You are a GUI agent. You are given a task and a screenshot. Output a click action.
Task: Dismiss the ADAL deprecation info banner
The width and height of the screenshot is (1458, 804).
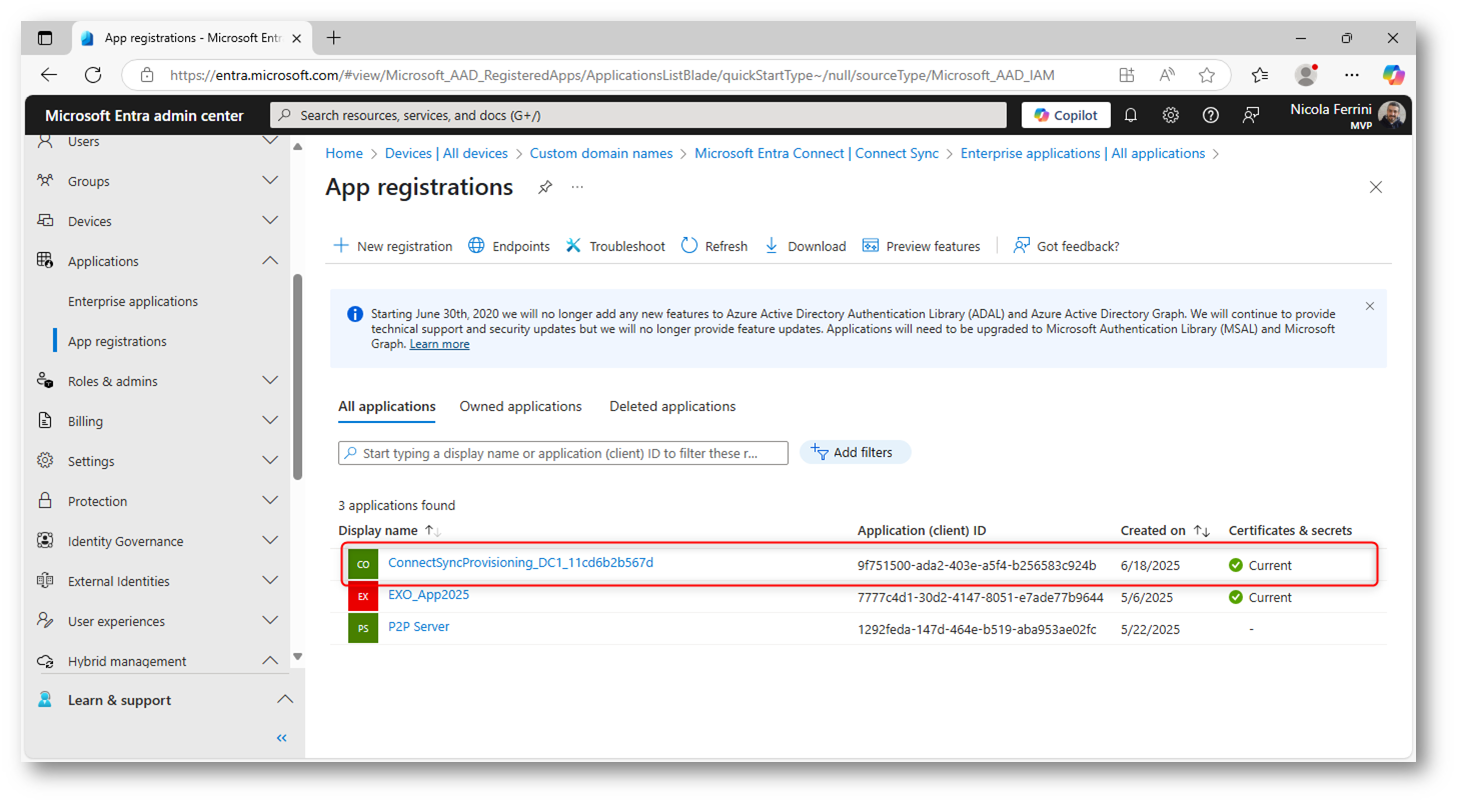point(1370,306)
